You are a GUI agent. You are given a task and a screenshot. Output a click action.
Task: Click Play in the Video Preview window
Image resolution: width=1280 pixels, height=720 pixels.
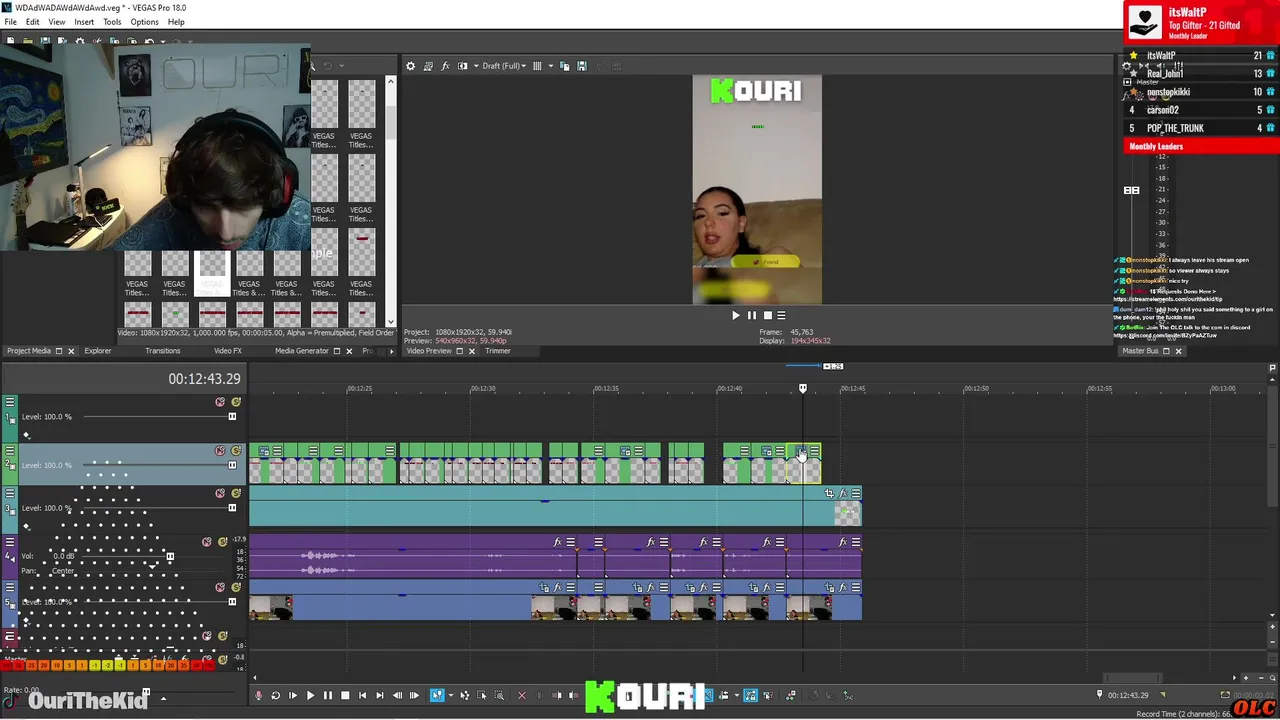pyautogui.click(x=736, y=315)
